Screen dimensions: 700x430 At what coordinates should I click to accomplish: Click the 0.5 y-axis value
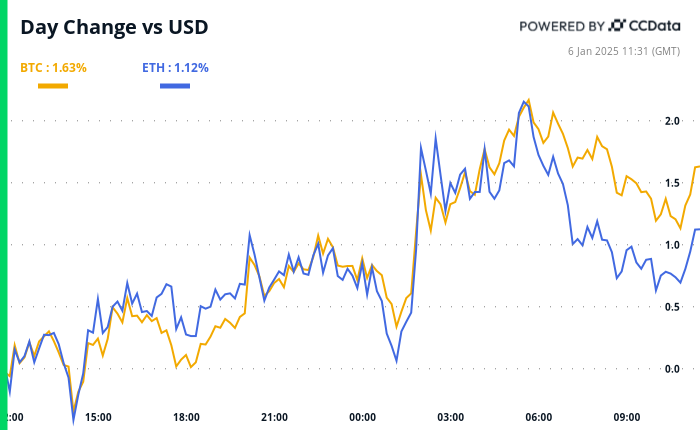672,307
